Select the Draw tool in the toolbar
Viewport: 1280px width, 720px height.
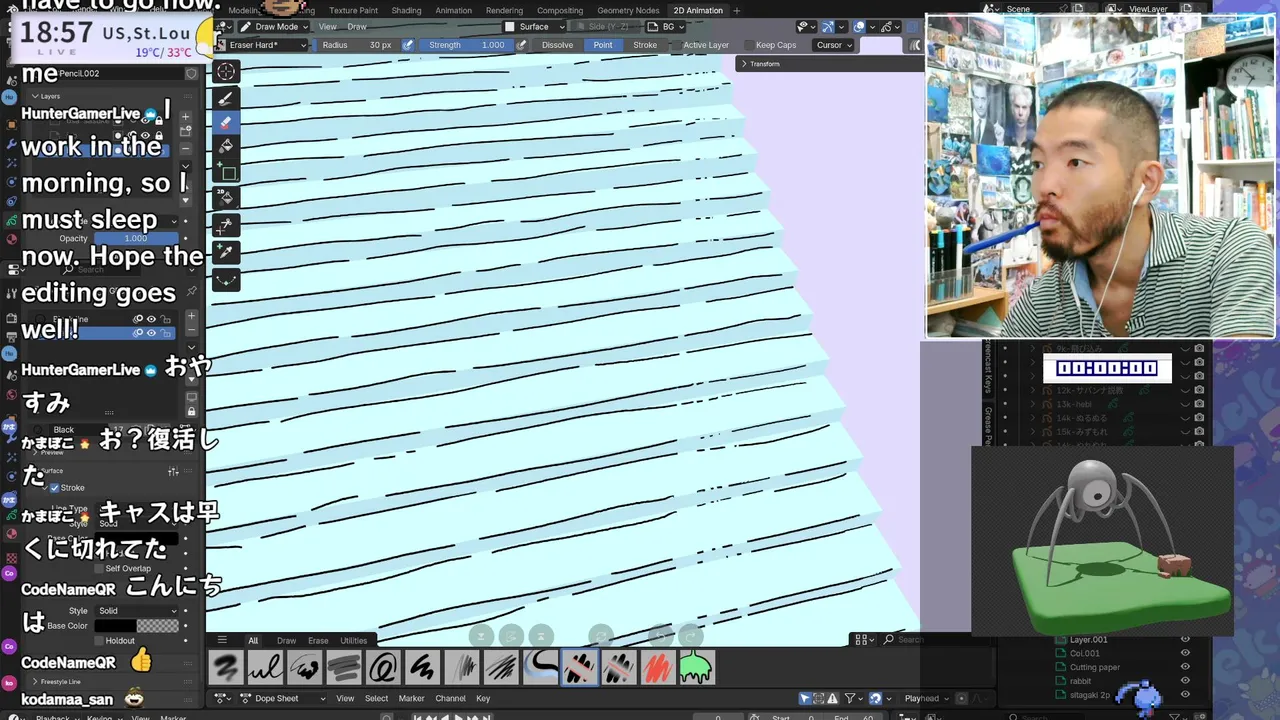226,98
